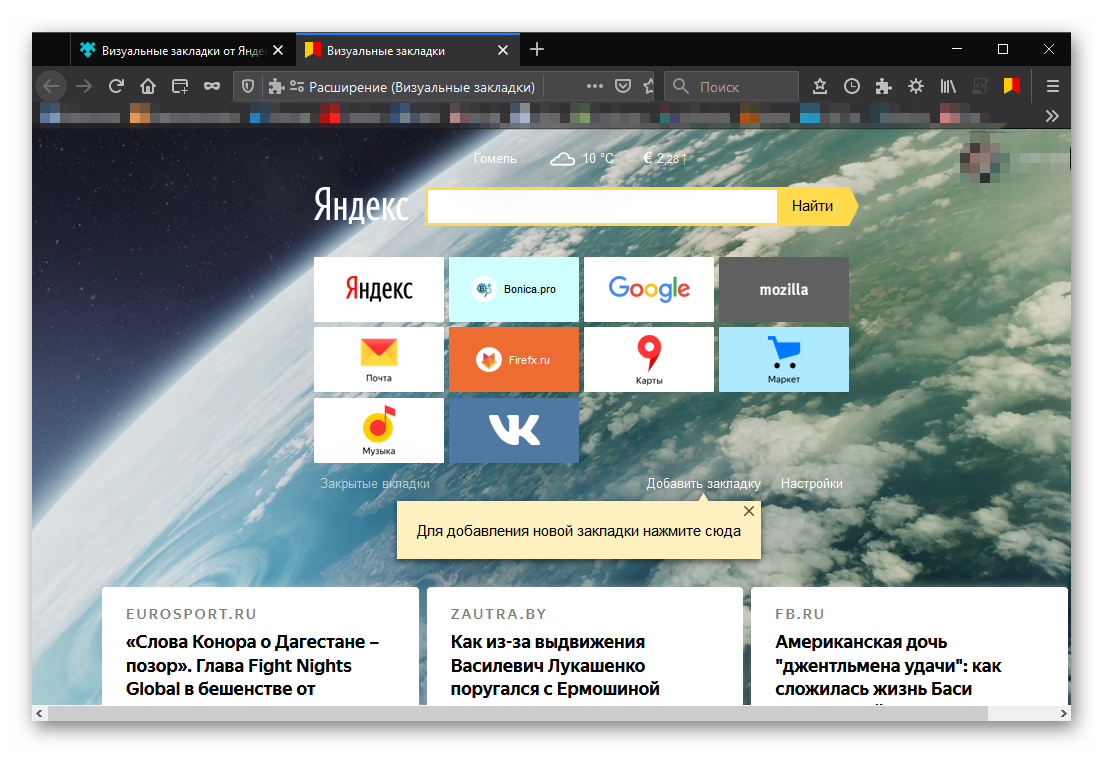Open add-ons puzzle icon in toolbar
1103x773 pixels.
click(x=884, y=87)
